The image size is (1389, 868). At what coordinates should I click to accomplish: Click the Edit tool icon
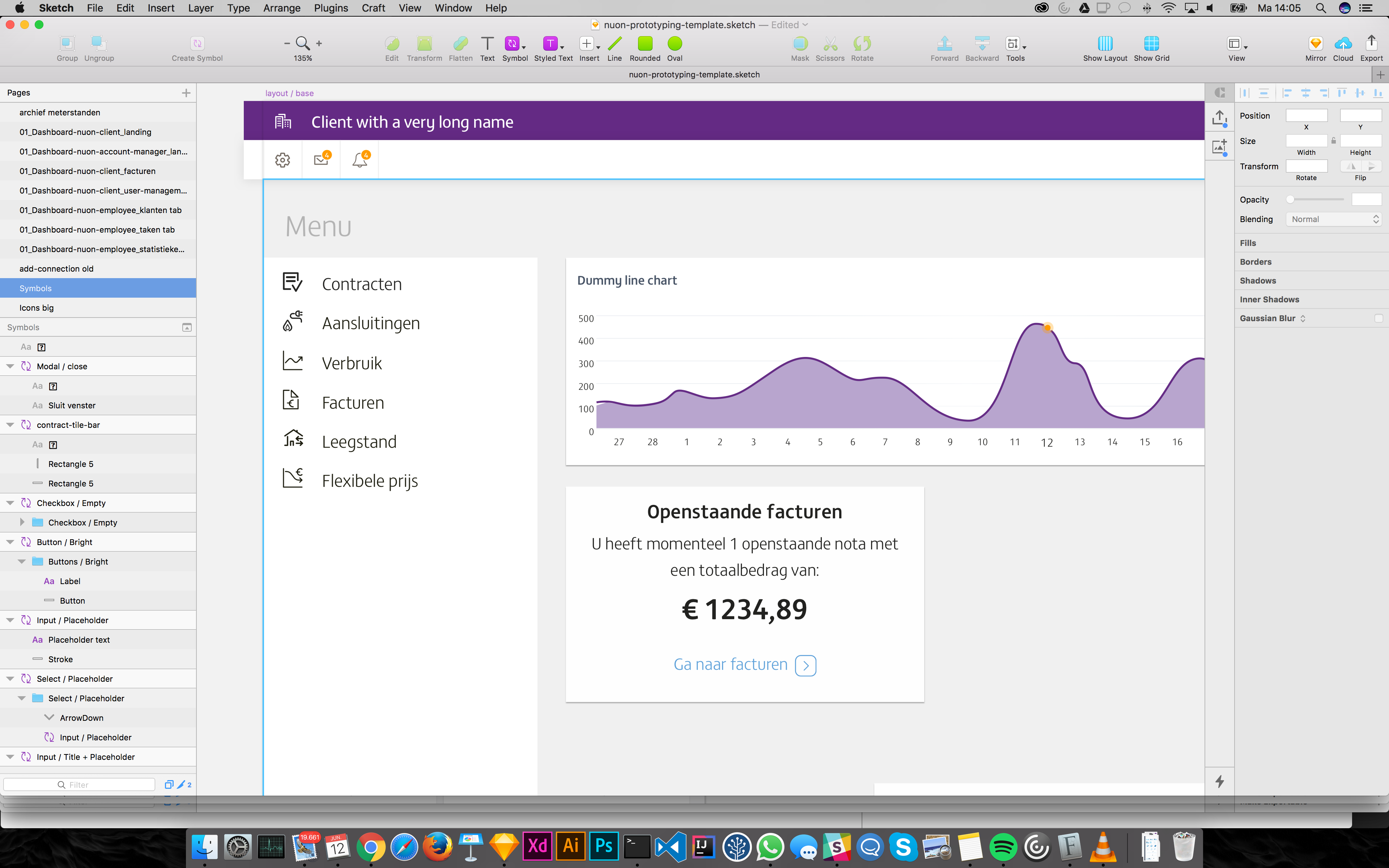click(392, 44)
